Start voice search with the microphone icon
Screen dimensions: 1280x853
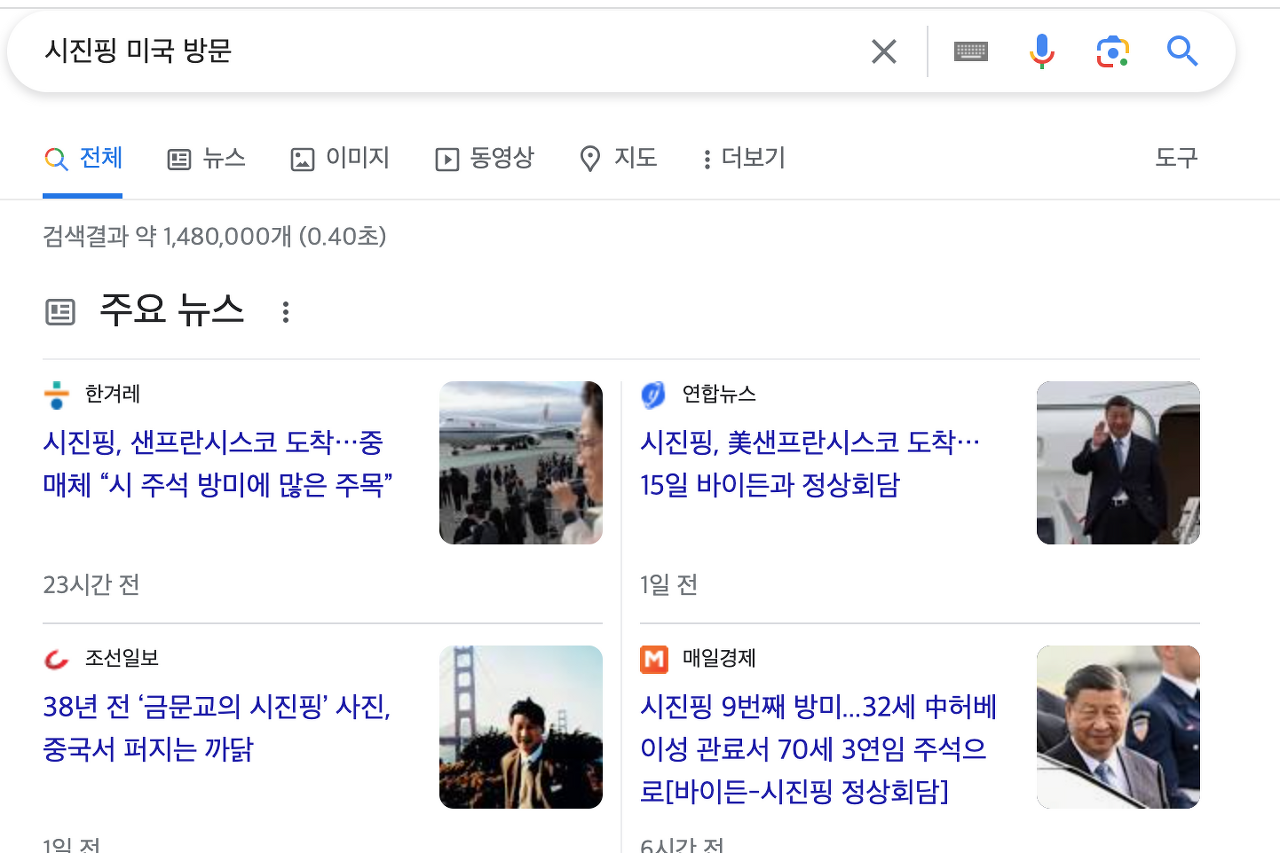click(1042, 51)
